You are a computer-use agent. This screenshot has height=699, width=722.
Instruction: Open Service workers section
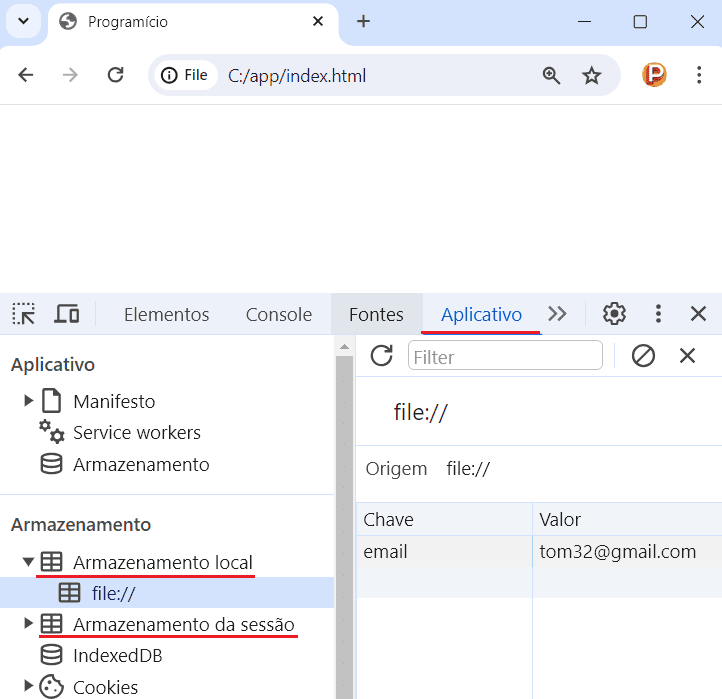click(x=136, y=433)
